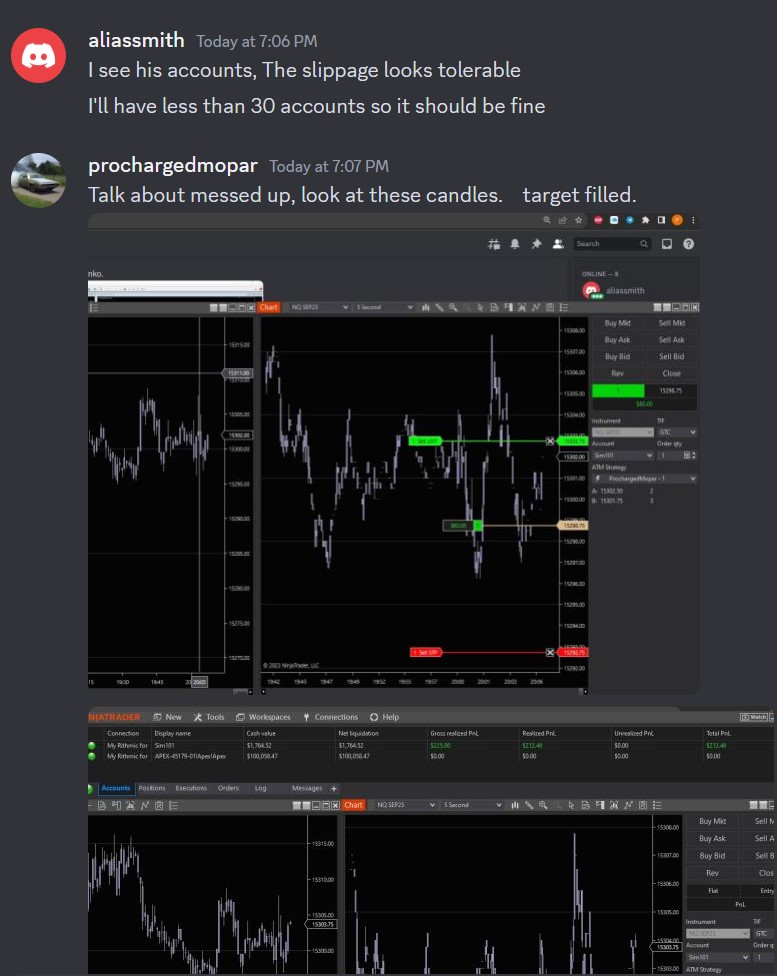Switch to the Orders tab
The width and height of the screenshot is (777, 976).
228,788
